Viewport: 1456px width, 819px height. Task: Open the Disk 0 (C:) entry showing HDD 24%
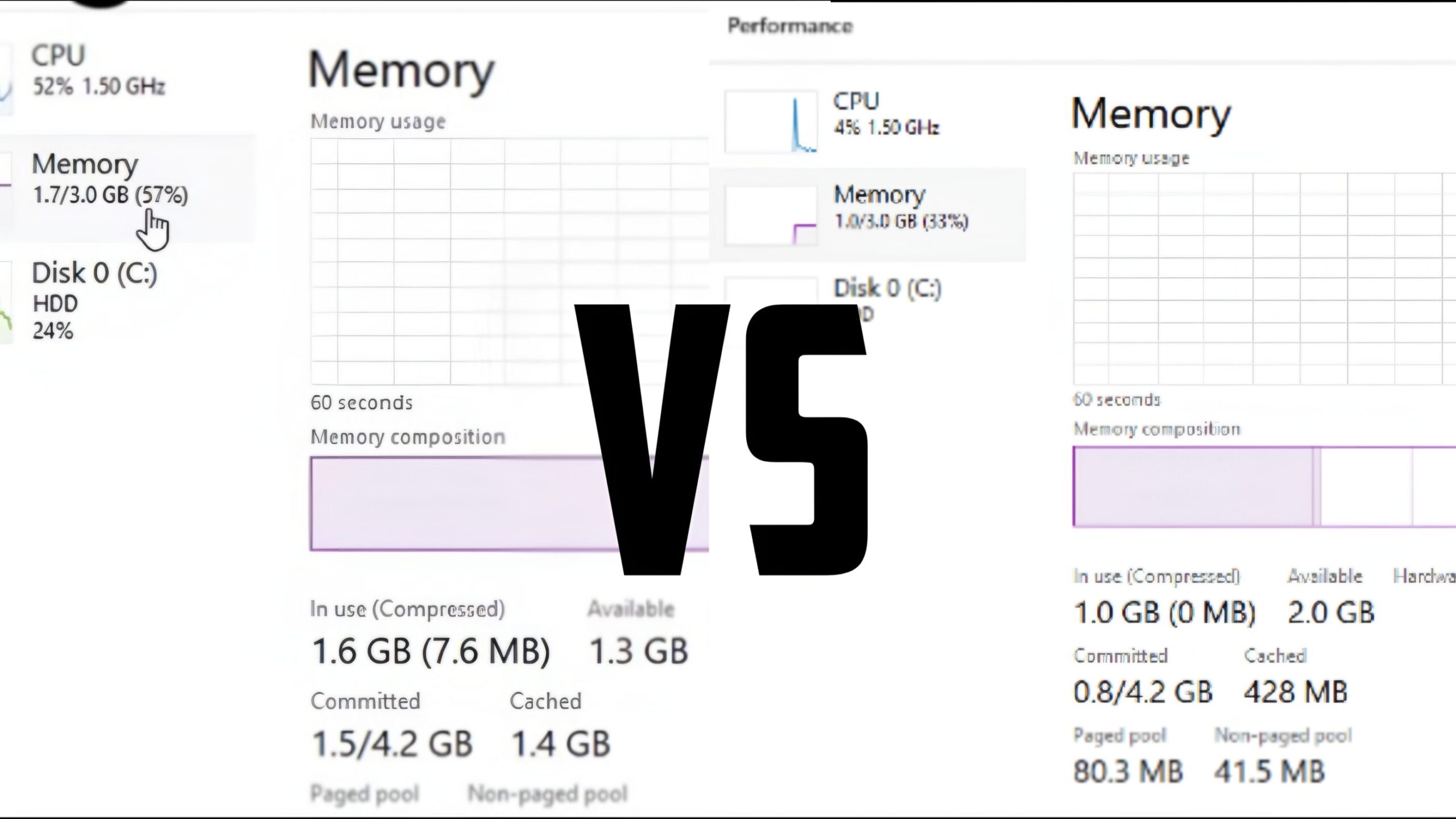[x=94, y=300]
